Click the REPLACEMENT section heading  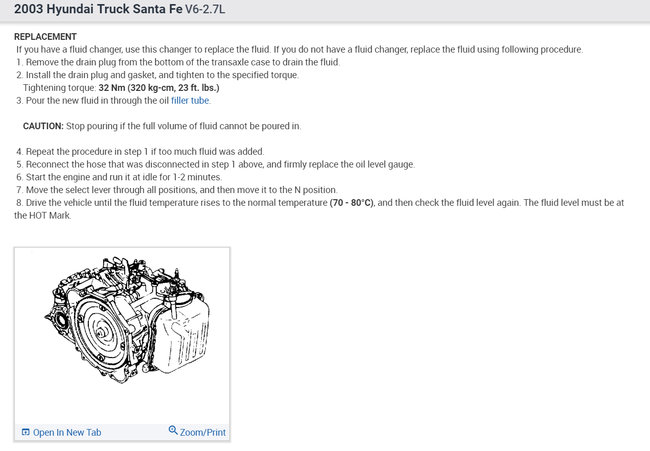45,36
